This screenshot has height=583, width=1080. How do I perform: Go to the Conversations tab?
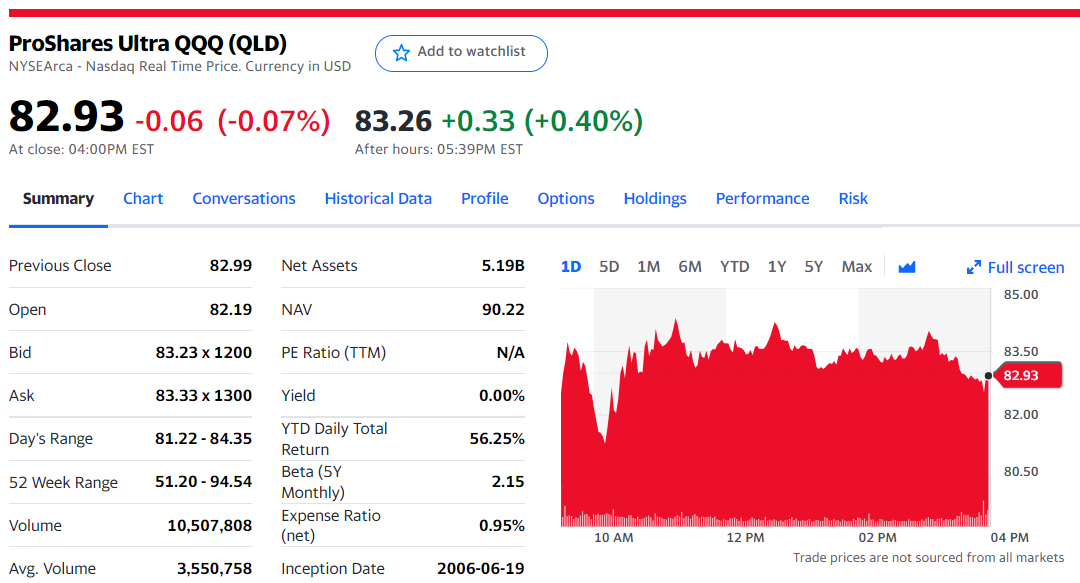(244, 198)
